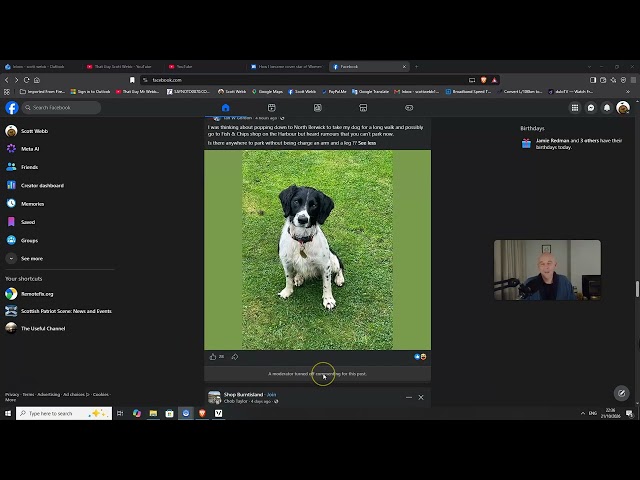The width and height of the screenshot is (640, 480).
Task: Show hidden system tray icons
Action: click(582, 413)
